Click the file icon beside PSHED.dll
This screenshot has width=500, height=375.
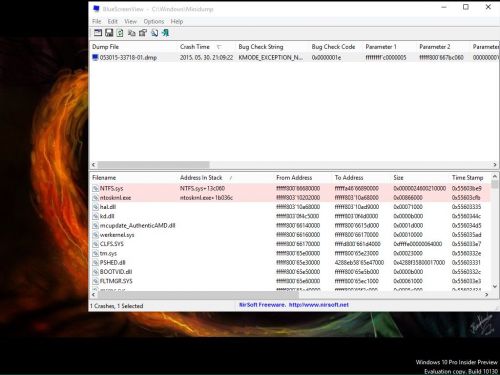point(96,263)
